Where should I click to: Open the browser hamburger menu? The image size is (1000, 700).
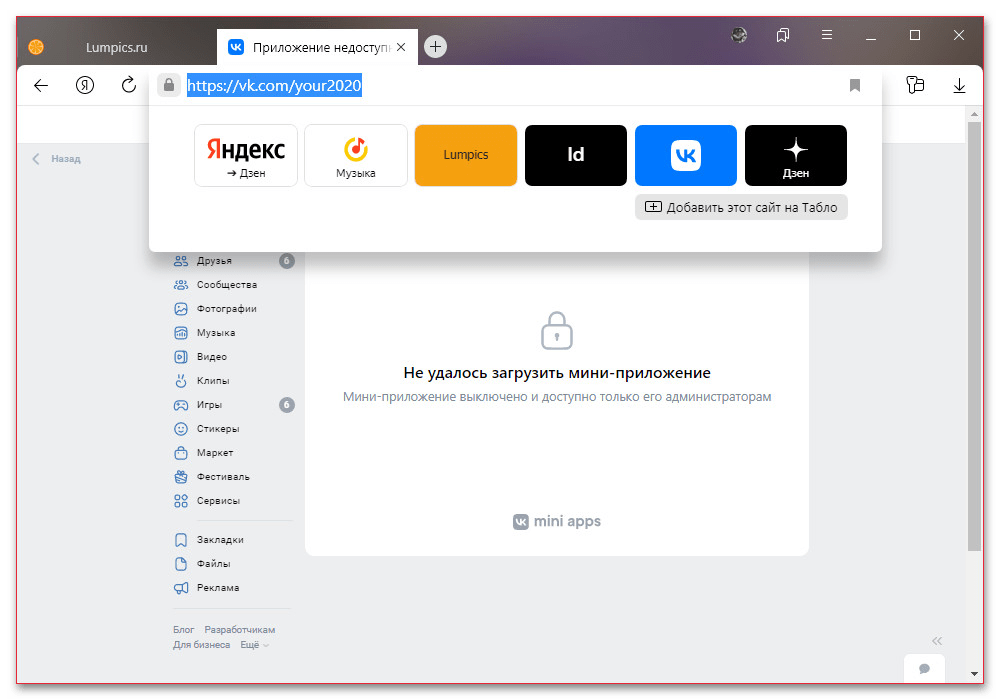[827, 35]
